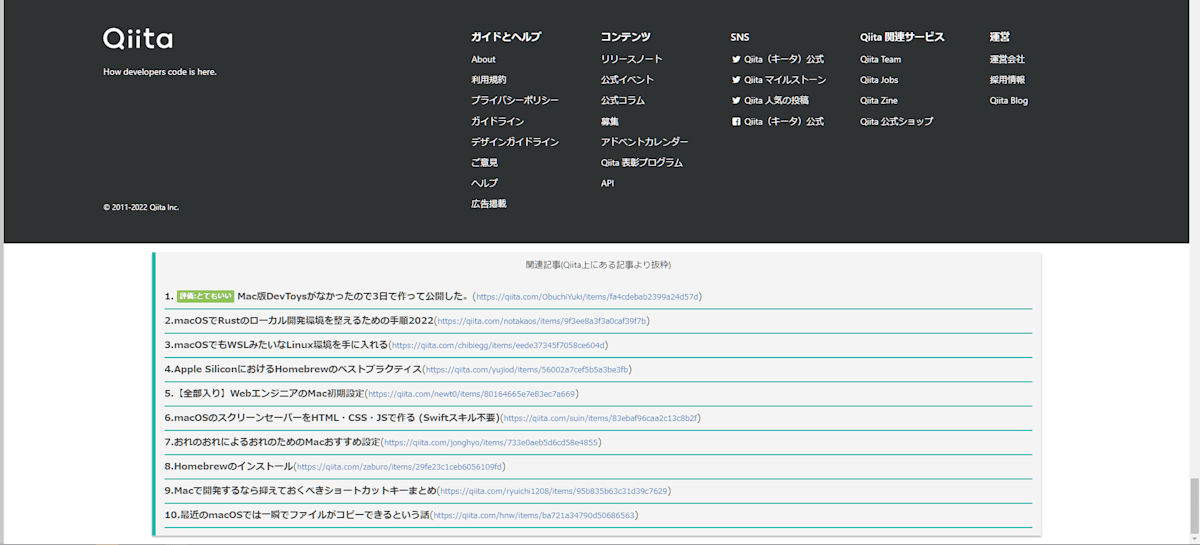
Task: Open the API link
Action: pyautogui.click(x=607, y=183)
